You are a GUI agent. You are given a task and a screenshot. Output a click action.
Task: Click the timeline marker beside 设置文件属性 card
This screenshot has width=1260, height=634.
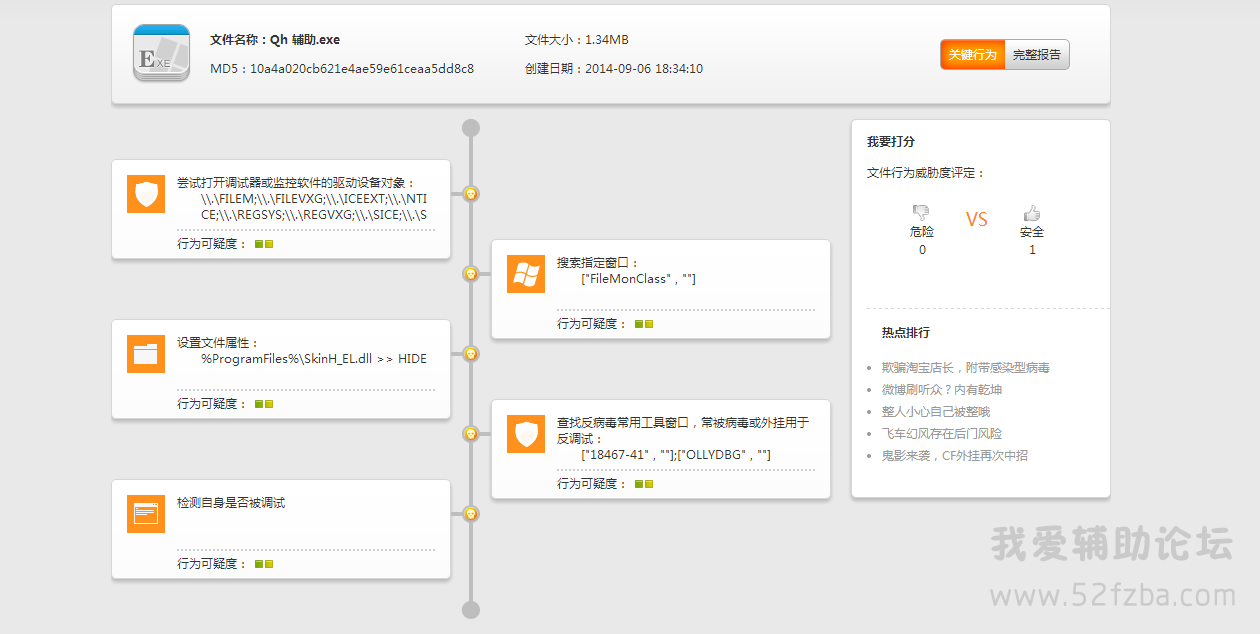coord(471,353)
